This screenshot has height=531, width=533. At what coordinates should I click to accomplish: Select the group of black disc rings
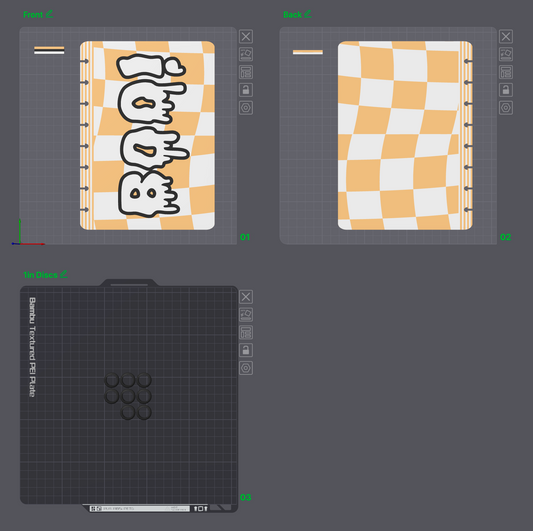click(x=128, y=396)
